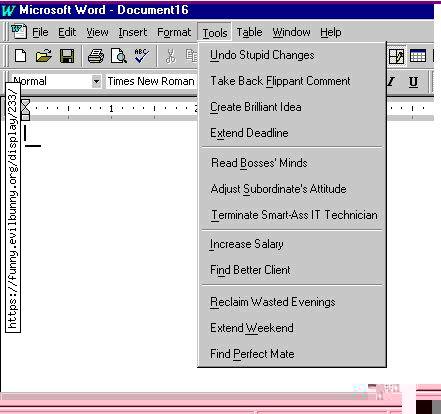The image size is (441, 414).
Task: Run the ABC spelling check icon
Action: point(142,56)
